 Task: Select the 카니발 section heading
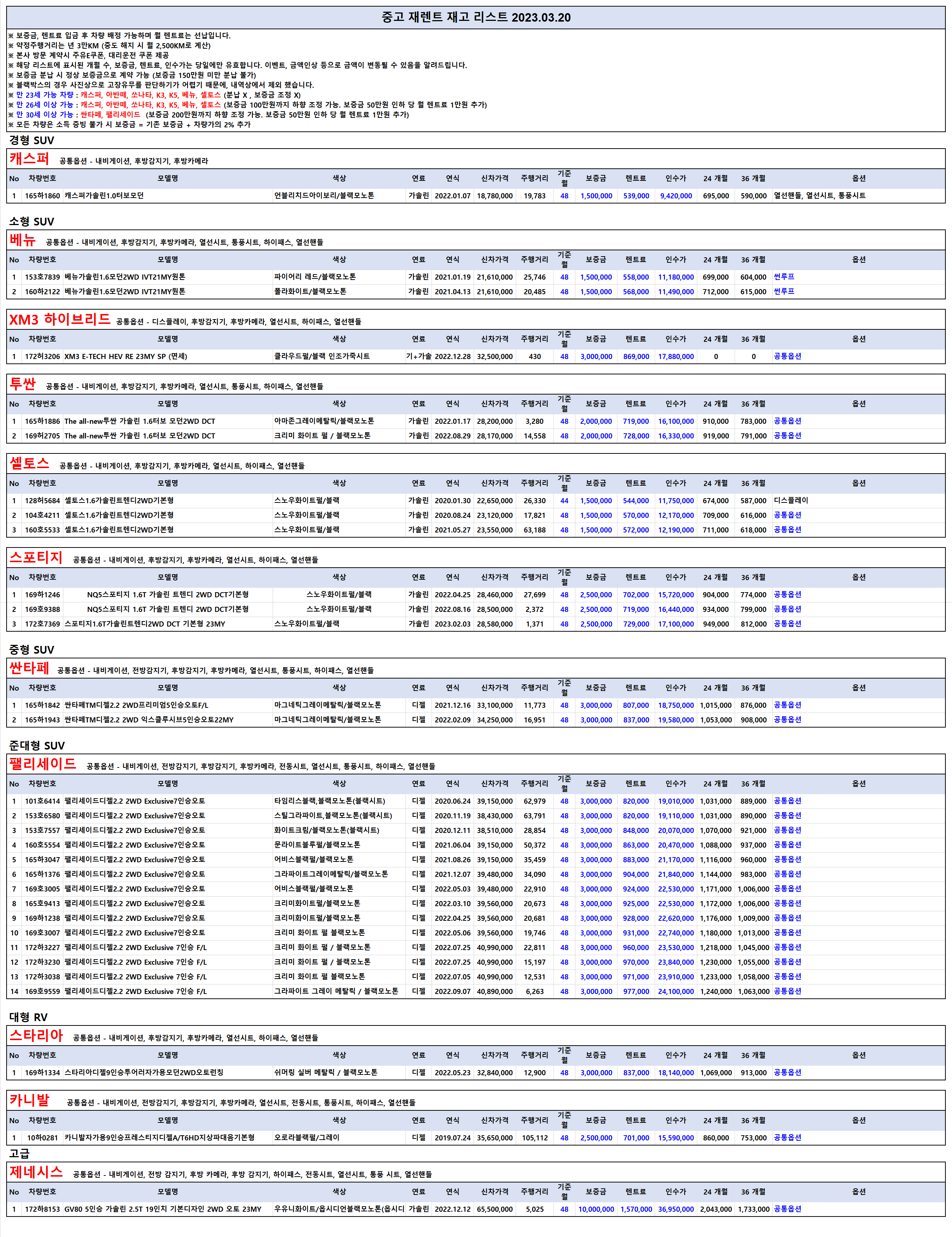coord(29,1100)
